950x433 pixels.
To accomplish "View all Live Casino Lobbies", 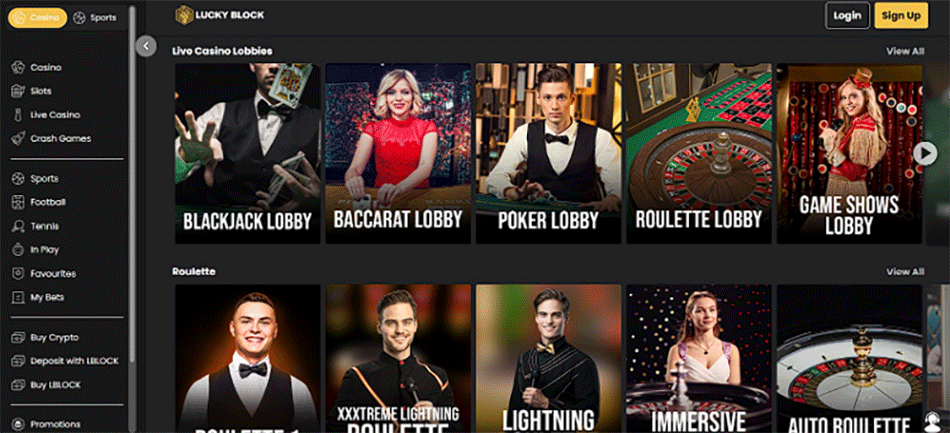I will point(905,51).
